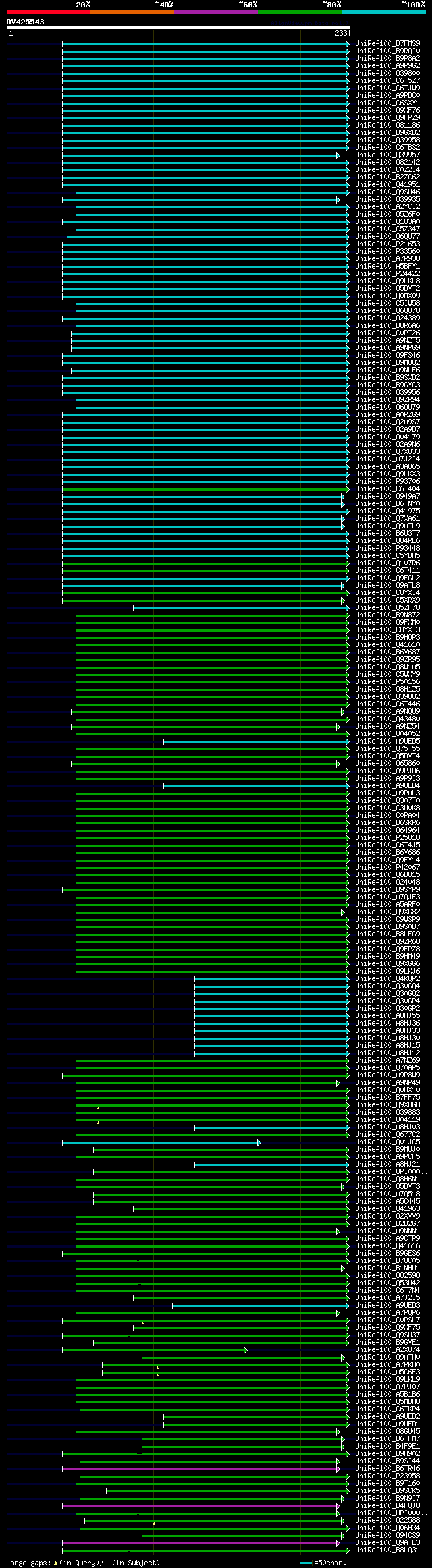The height and width of the screenshot is (1568, 432).
Task: Select the UniRef100_B9MUQ2 label
Action: 387,363
